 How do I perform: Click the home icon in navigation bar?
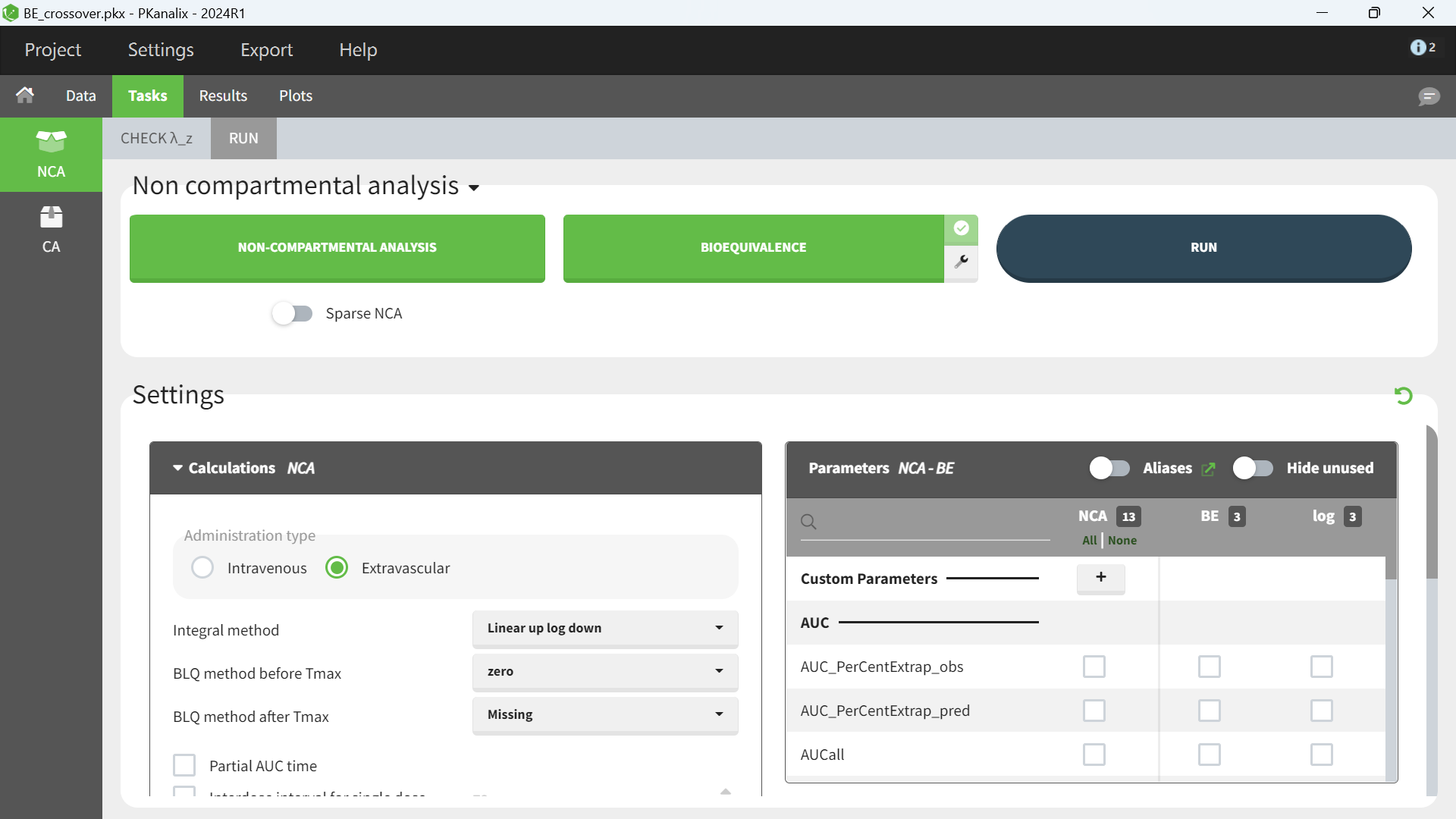(25, 96)
